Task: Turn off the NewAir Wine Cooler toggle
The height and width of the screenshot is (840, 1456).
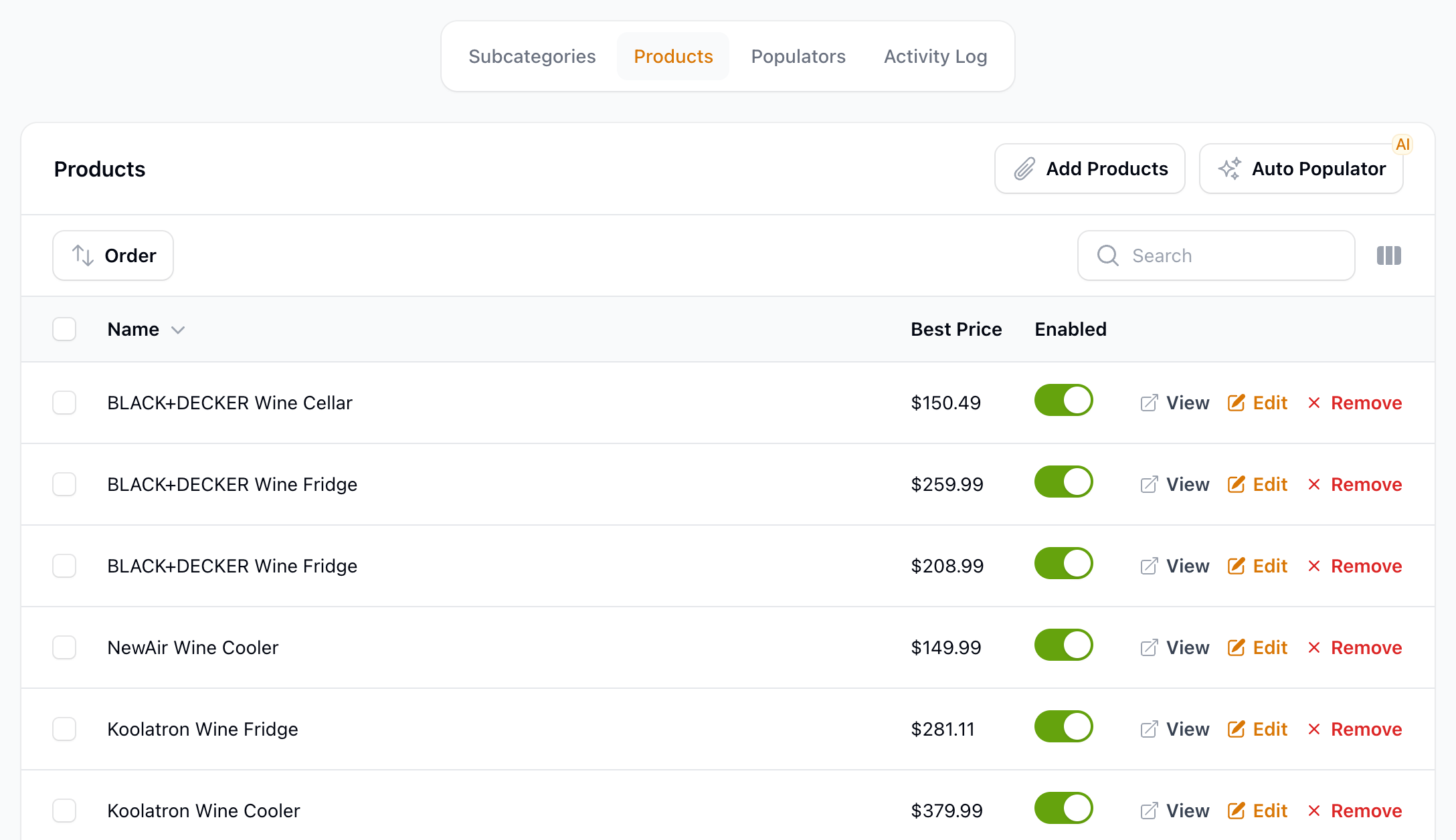Action: pyautogui.click(x=1063, y=645)
